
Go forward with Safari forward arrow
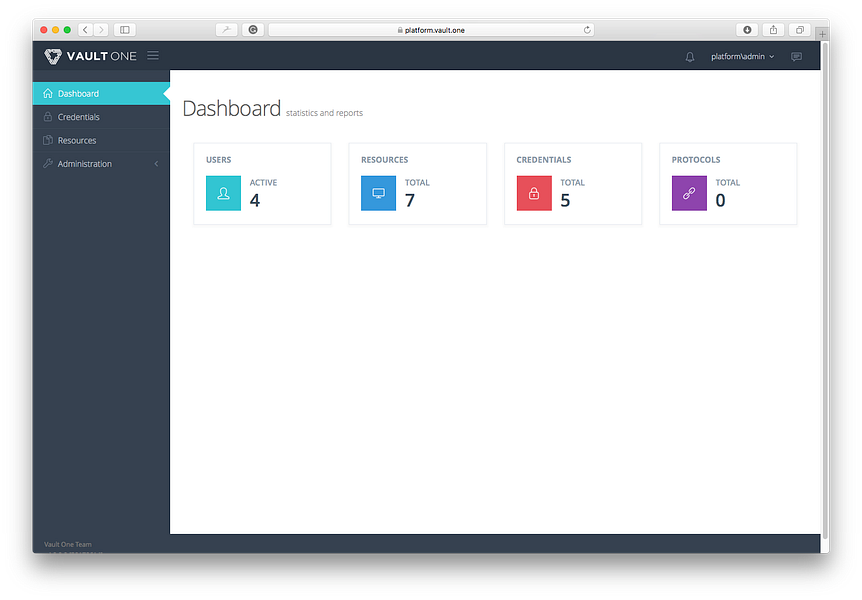(x=101, y=30)
